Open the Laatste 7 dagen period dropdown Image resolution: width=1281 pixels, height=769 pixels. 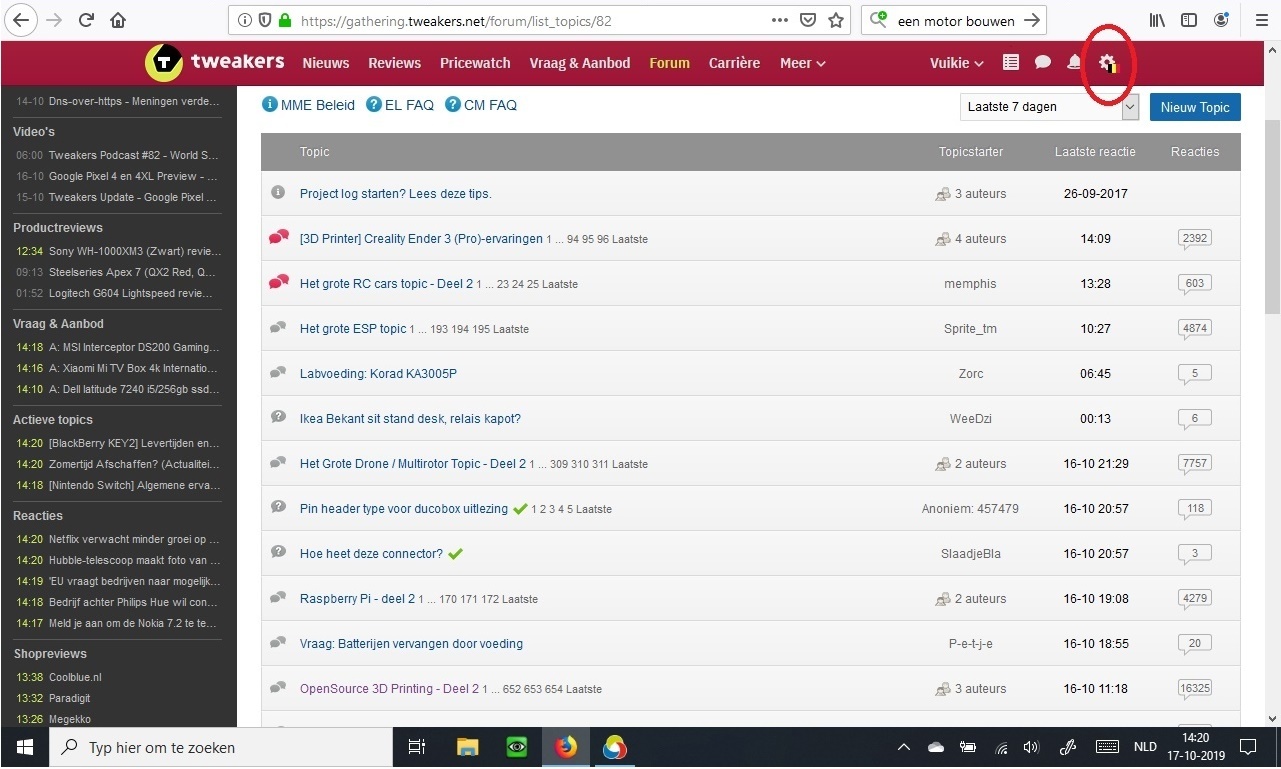point(1049,107)
